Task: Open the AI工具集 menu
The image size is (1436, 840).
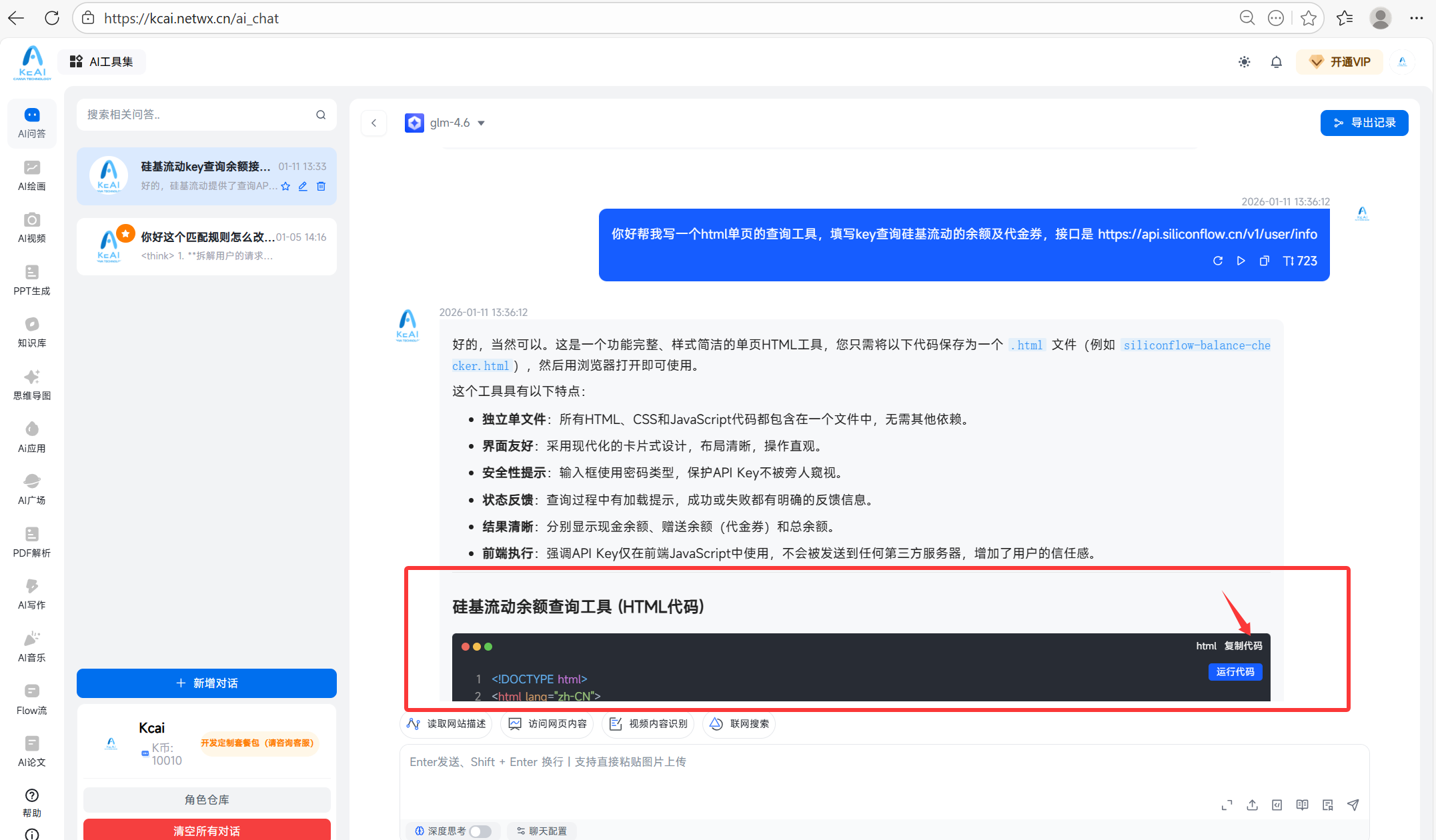Action: click(x=102, y=61)
